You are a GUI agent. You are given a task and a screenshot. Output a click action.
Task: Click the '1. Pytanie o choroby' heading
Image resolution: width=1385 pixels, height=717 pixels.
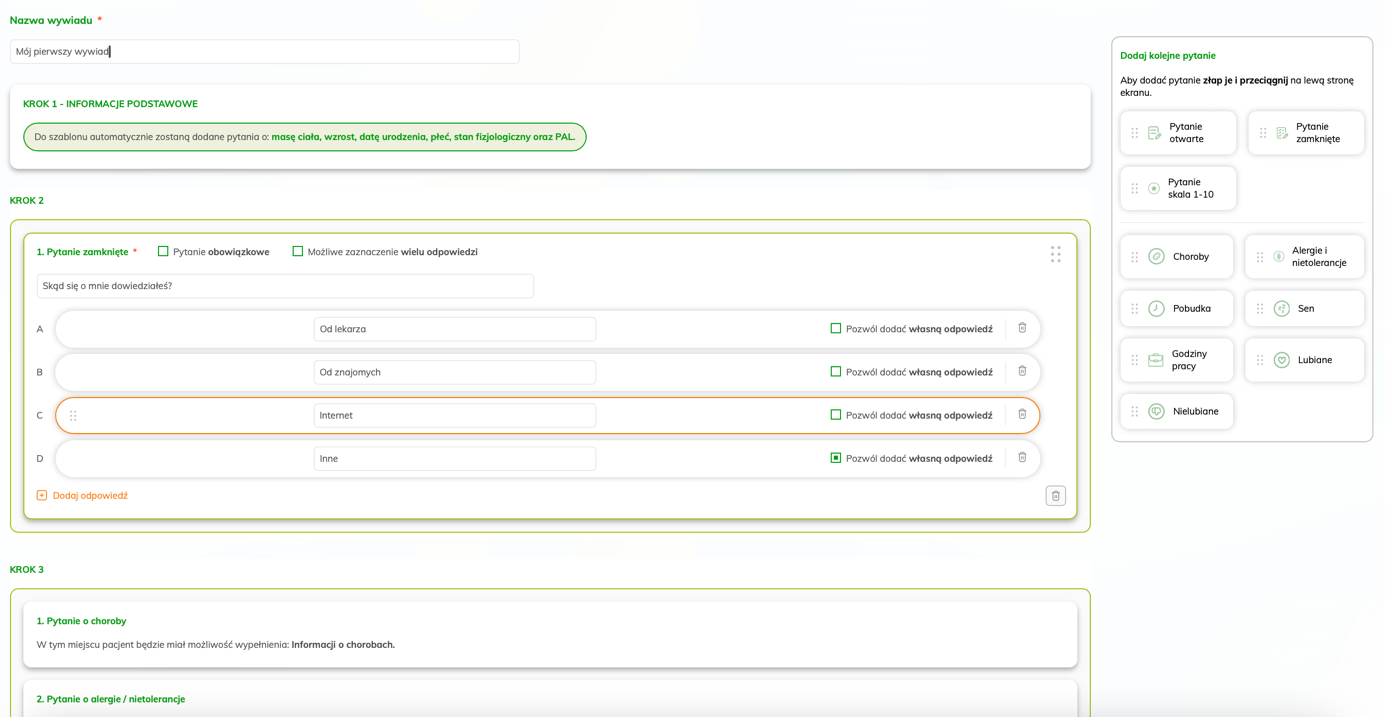point(81,621)
